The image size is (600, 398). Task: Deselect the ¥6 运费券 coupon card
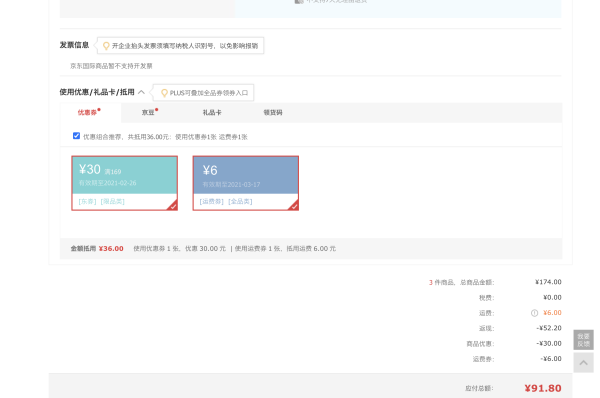[246, 183]
